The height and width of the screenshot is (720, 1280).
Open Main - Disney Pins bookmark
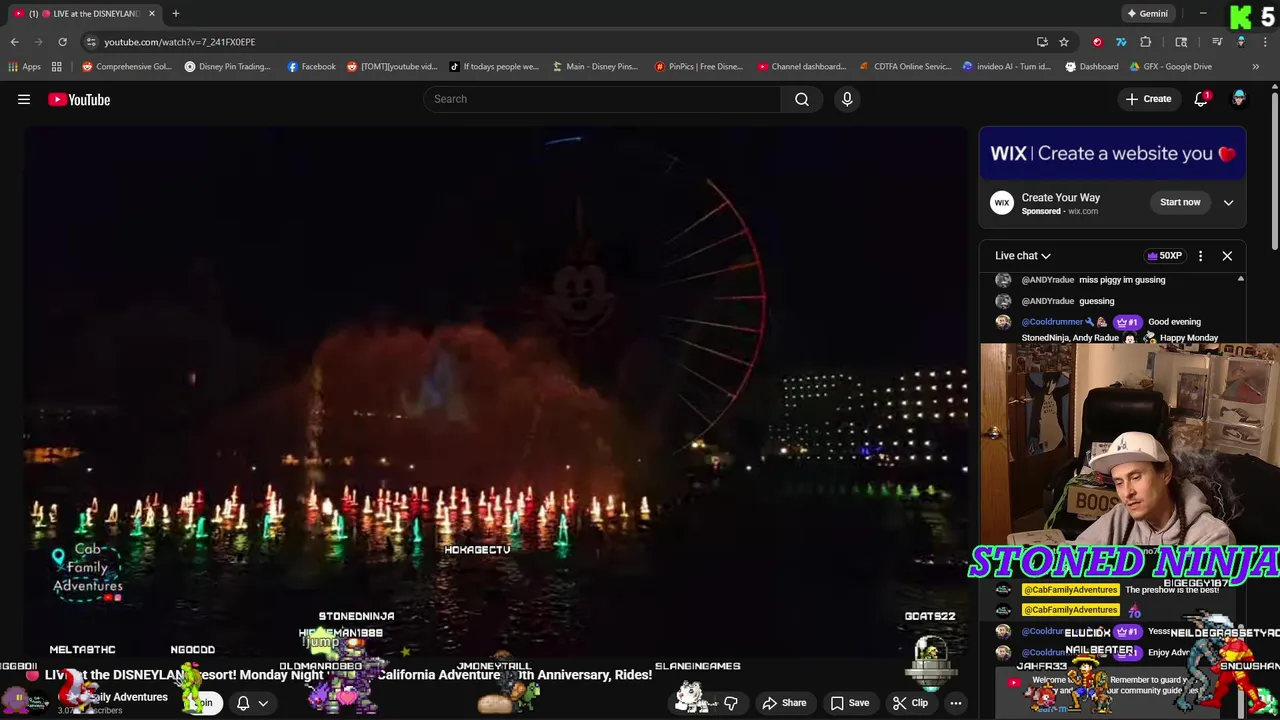tap(596, 67)
